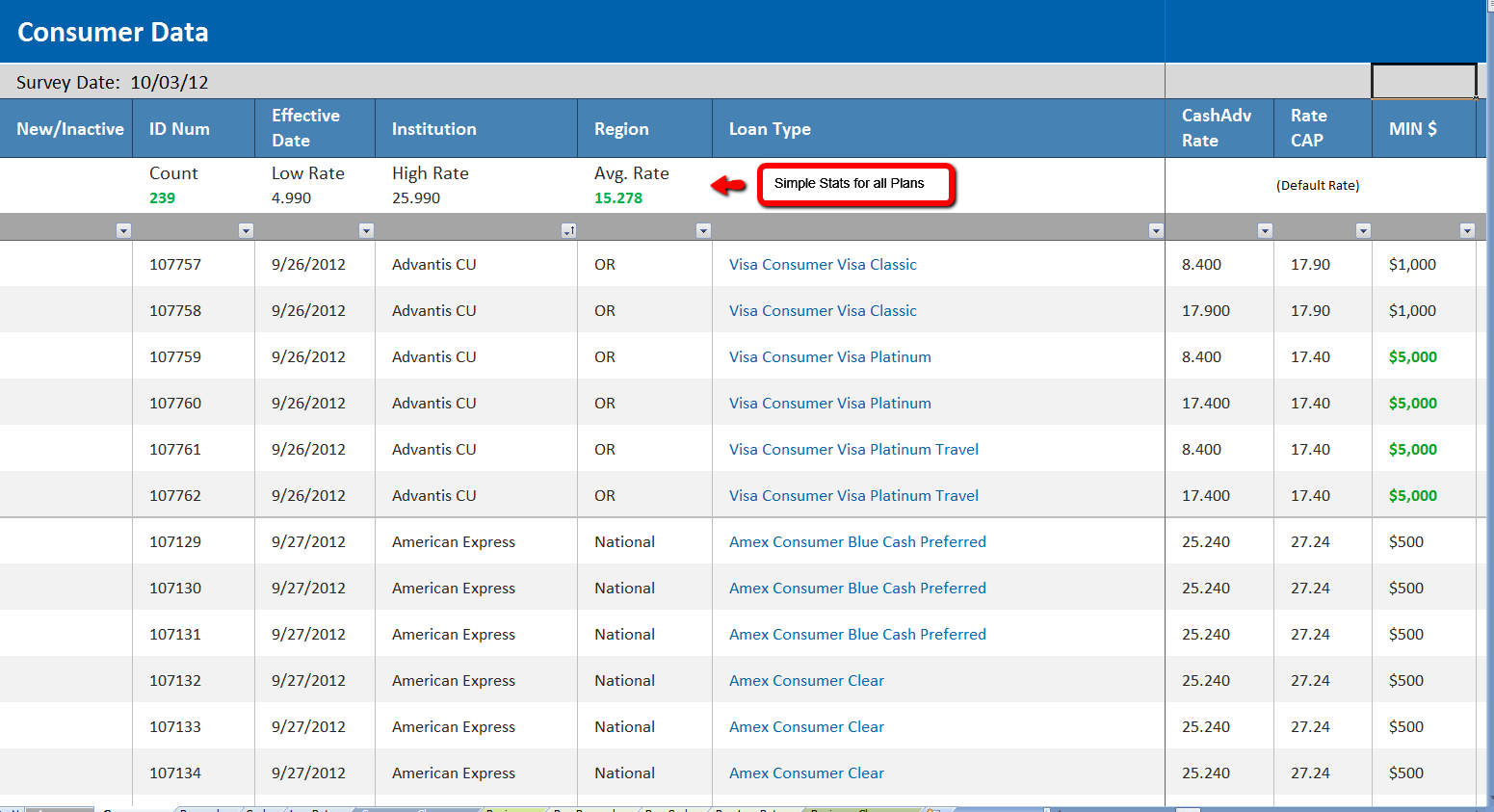Select ID cell 107757
Screen dimensions: 1494x812
pos(194,264)
